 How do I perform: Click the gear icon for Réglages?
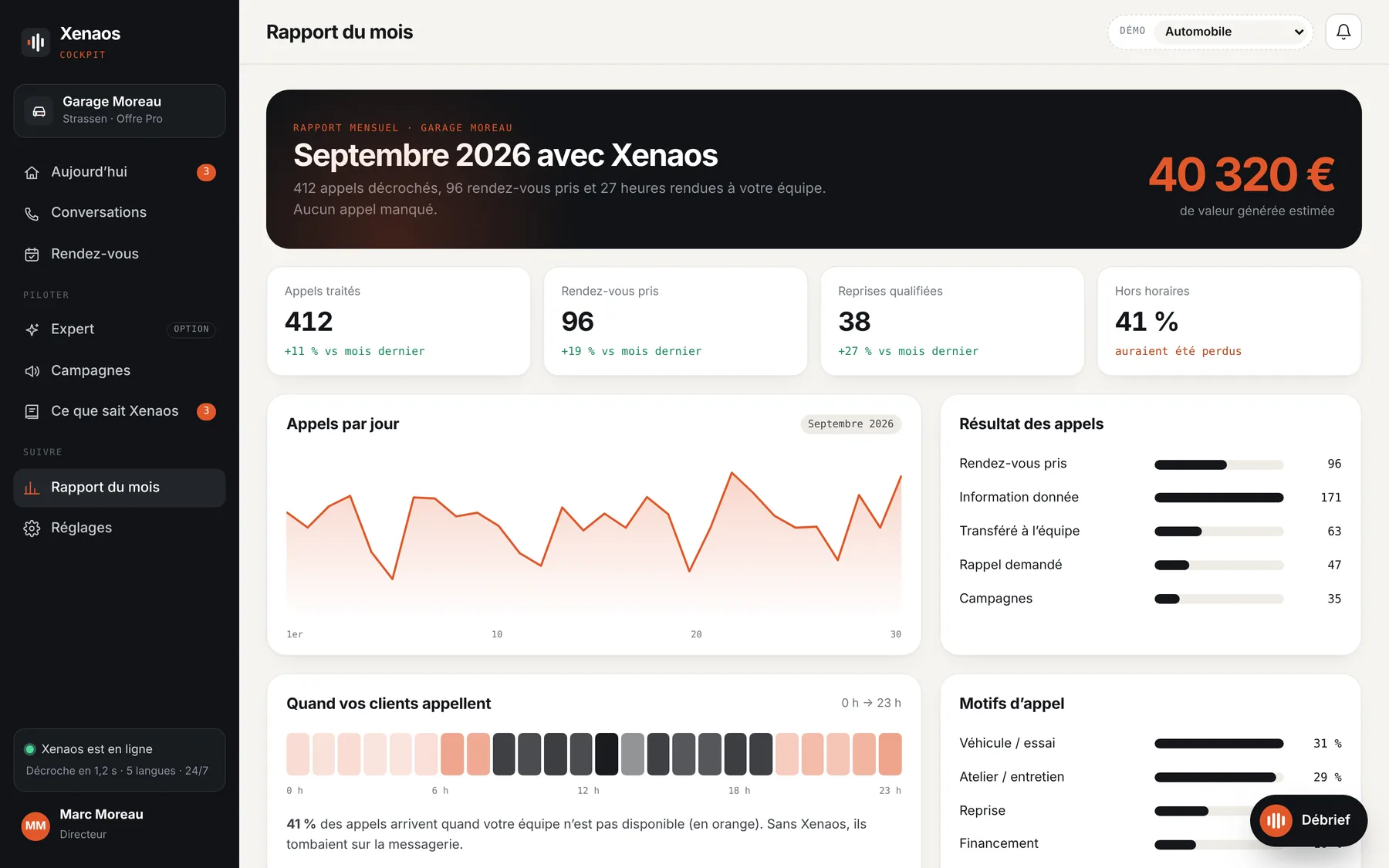pyautogui.click(x=32, y=529)
